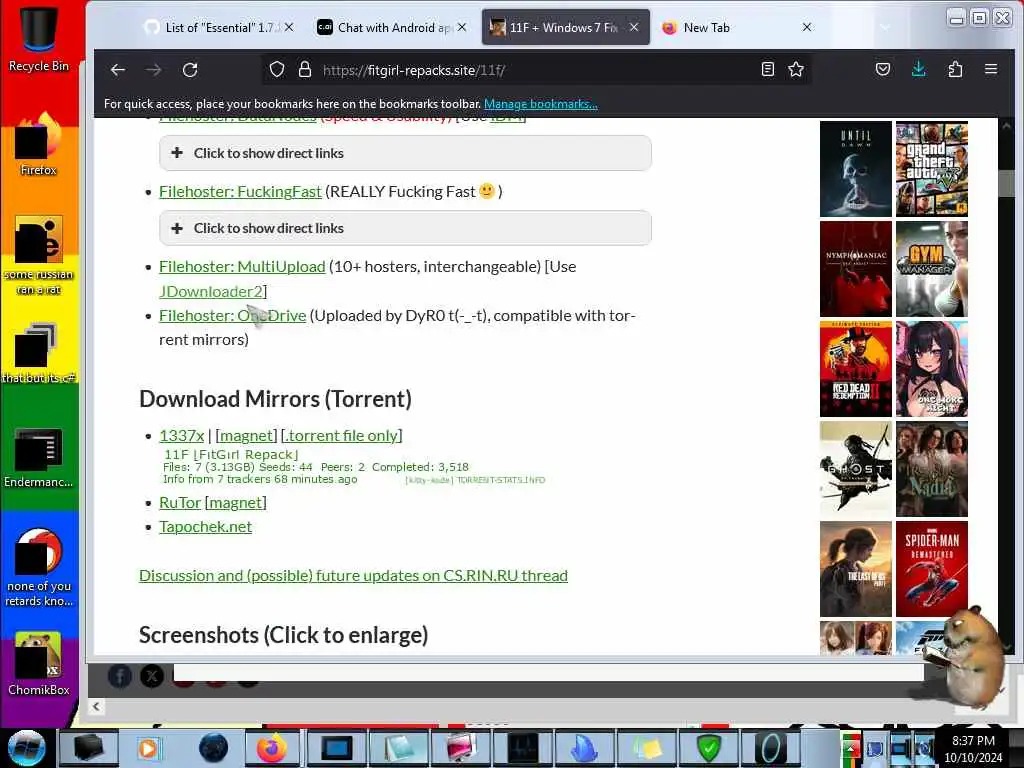Open The Last of Us thumbnail
This screenshot has width=1024, height=768.
(x=856, y=568)
